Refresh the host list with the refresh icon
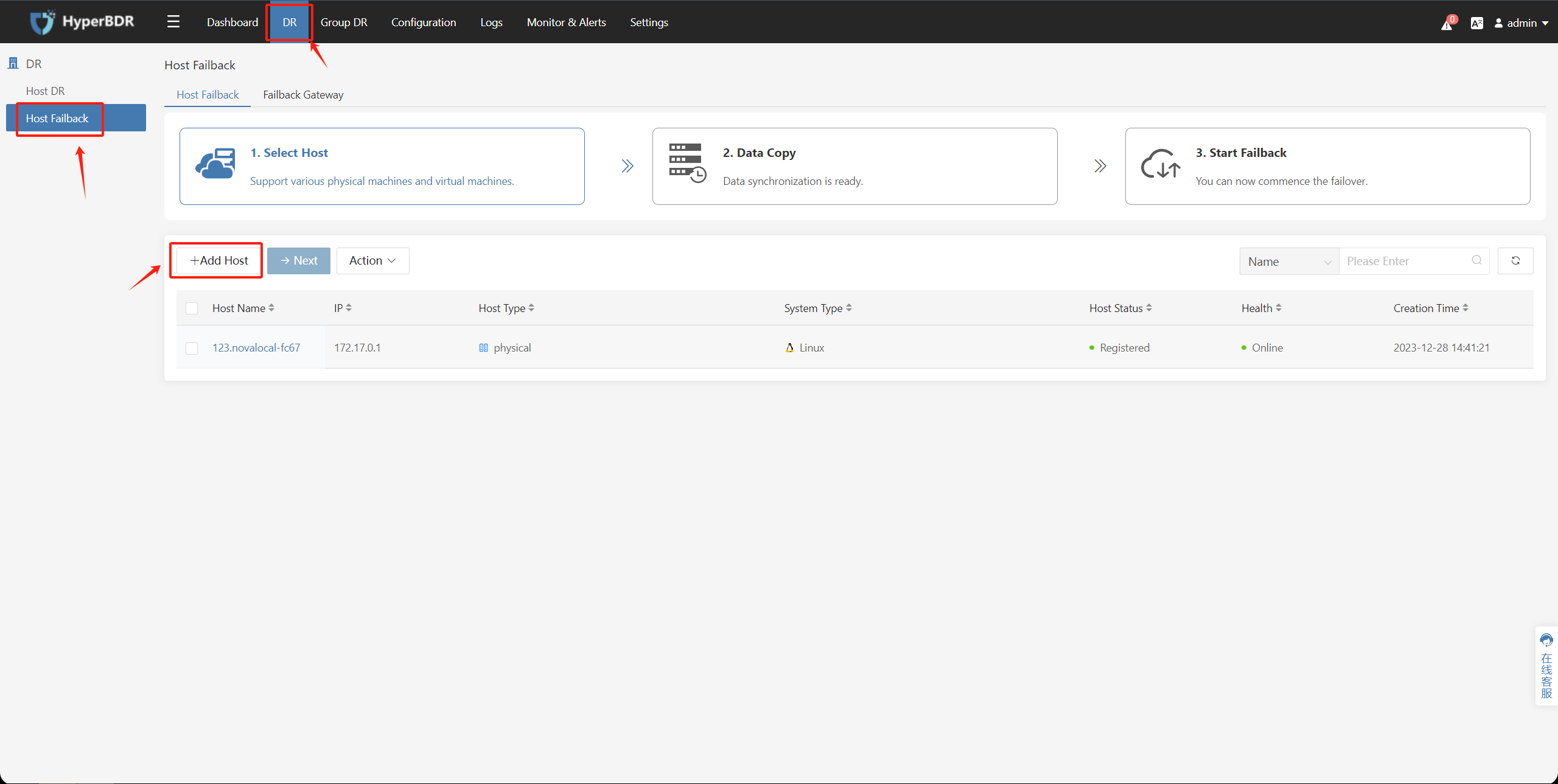This screenshot has width=1558, height=784. pyautogui.click(x=1516, y=260)
